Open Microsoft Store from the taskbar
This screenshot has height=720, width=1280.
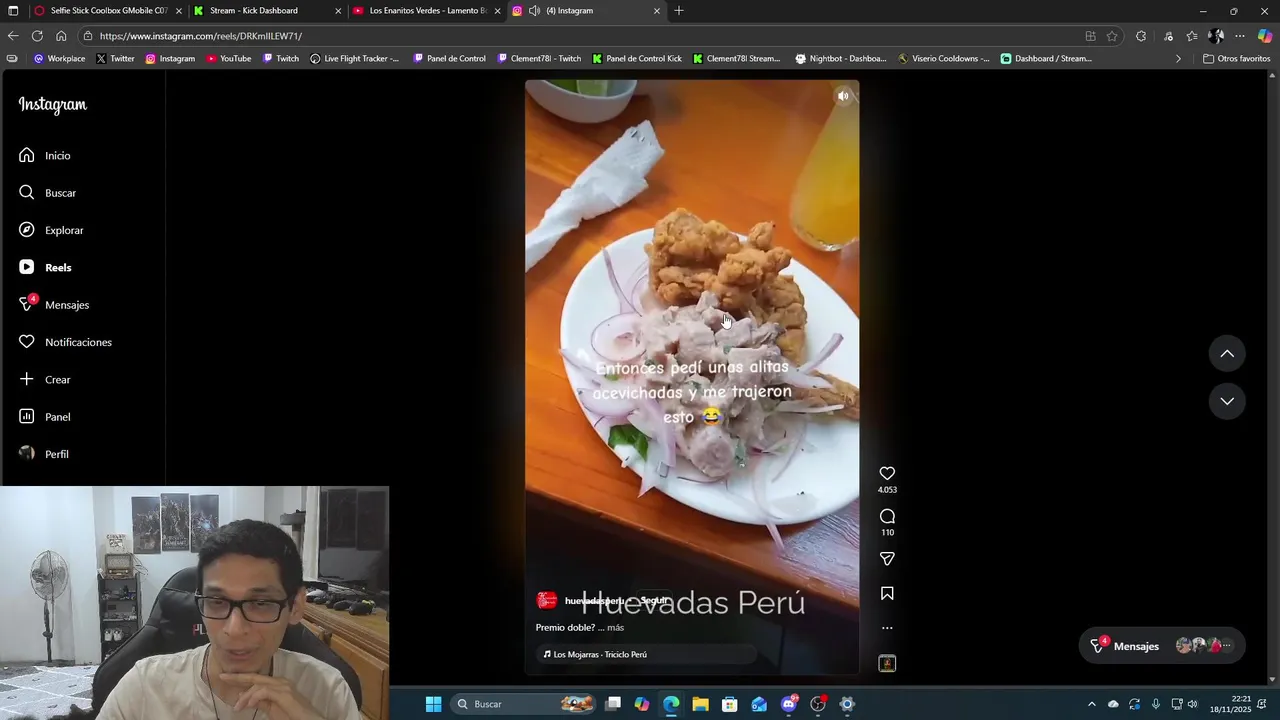click(x=730, y=704)
